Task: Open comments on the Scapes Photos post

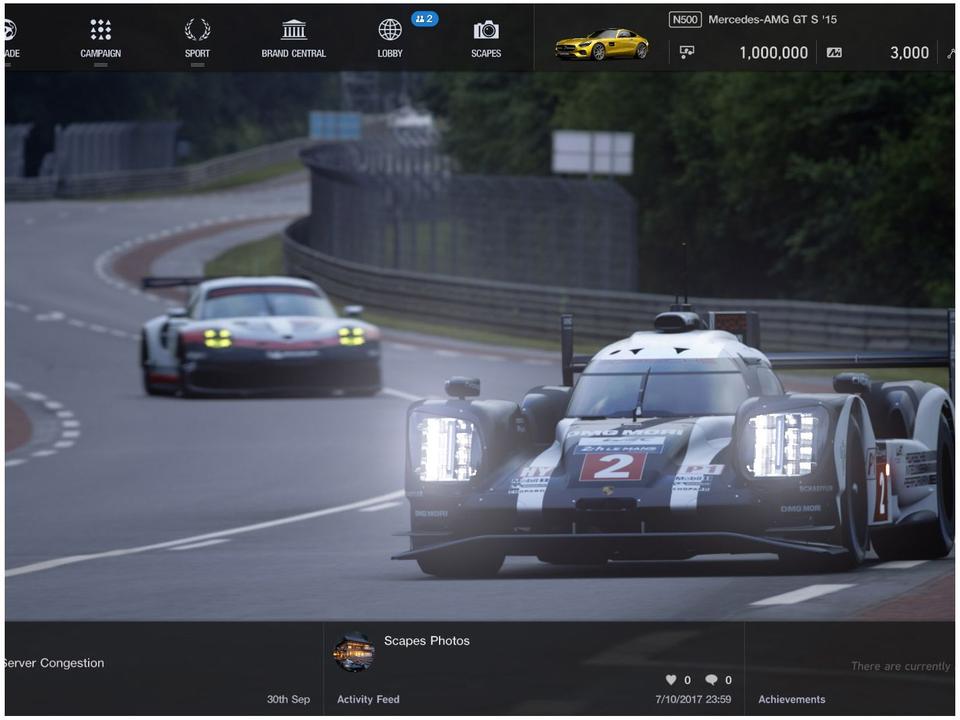Action: point(712,679)
